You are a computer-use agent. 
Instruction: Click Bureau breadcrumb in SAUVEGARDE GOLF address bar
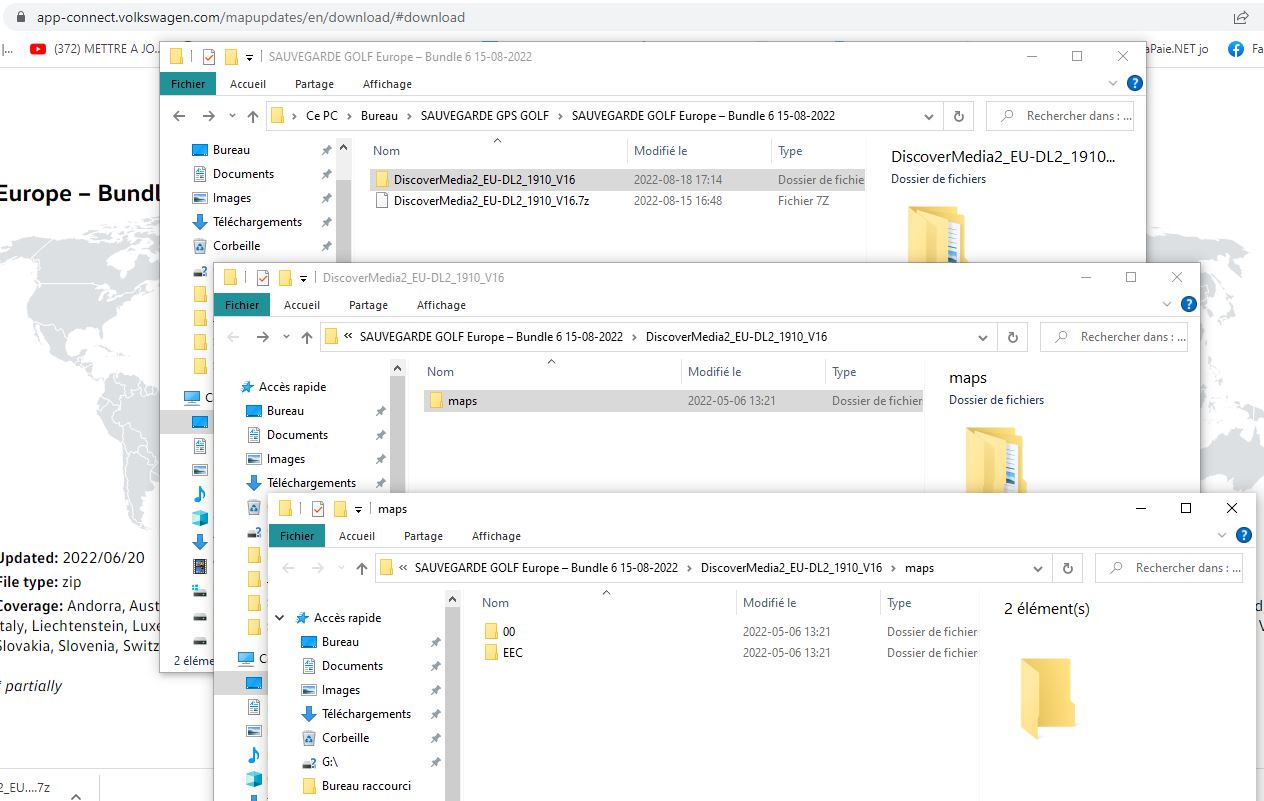(379, 116)
